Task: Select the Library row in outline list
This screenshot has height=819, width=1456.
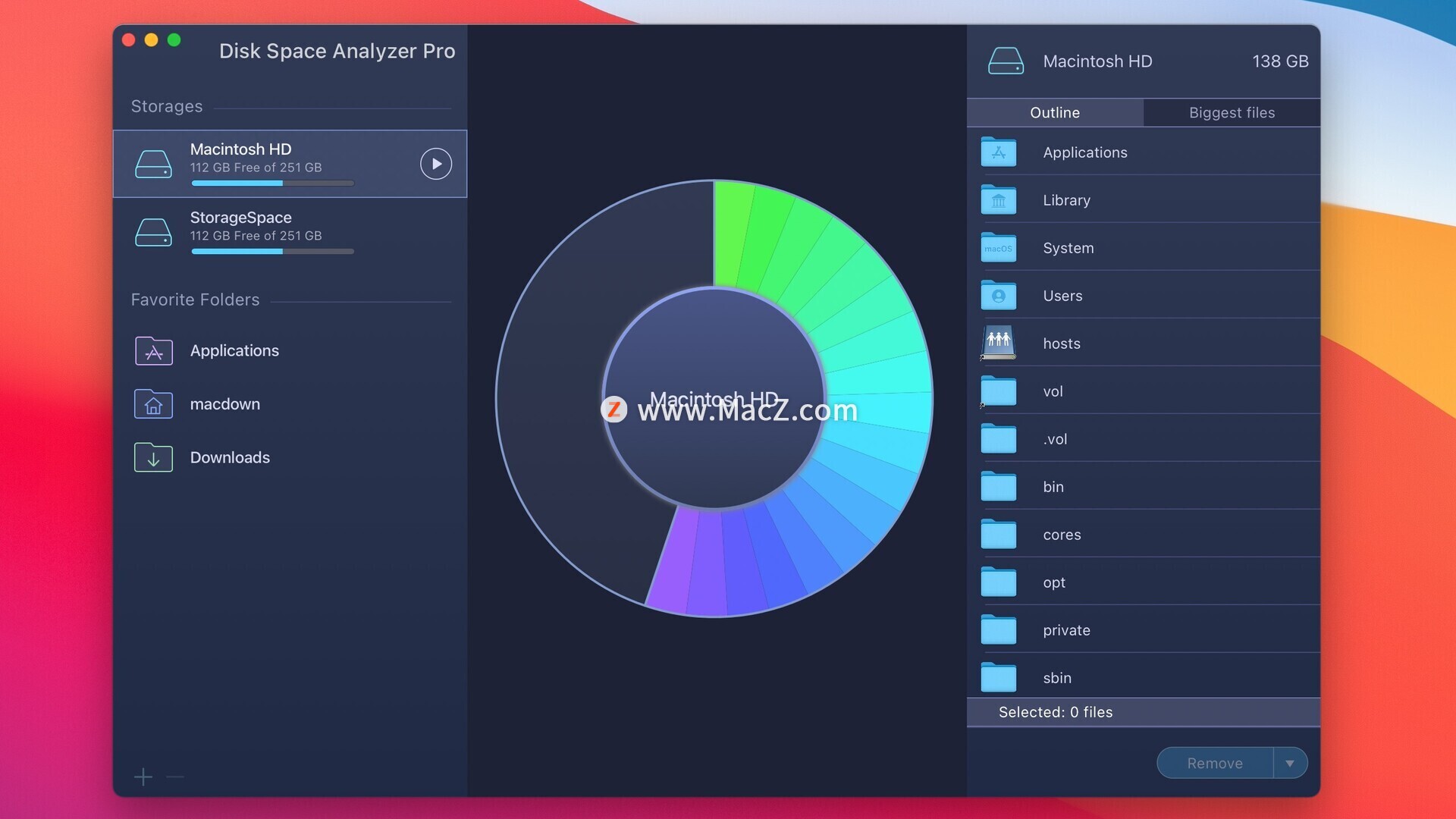Action: pos(1144,200)
